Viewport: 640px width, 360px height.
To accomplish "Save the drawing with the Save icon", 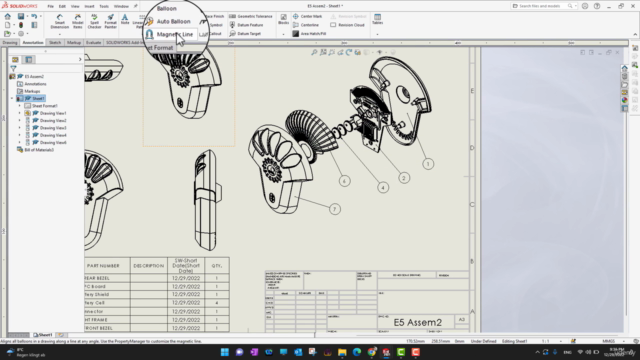I will coord(21,16).
